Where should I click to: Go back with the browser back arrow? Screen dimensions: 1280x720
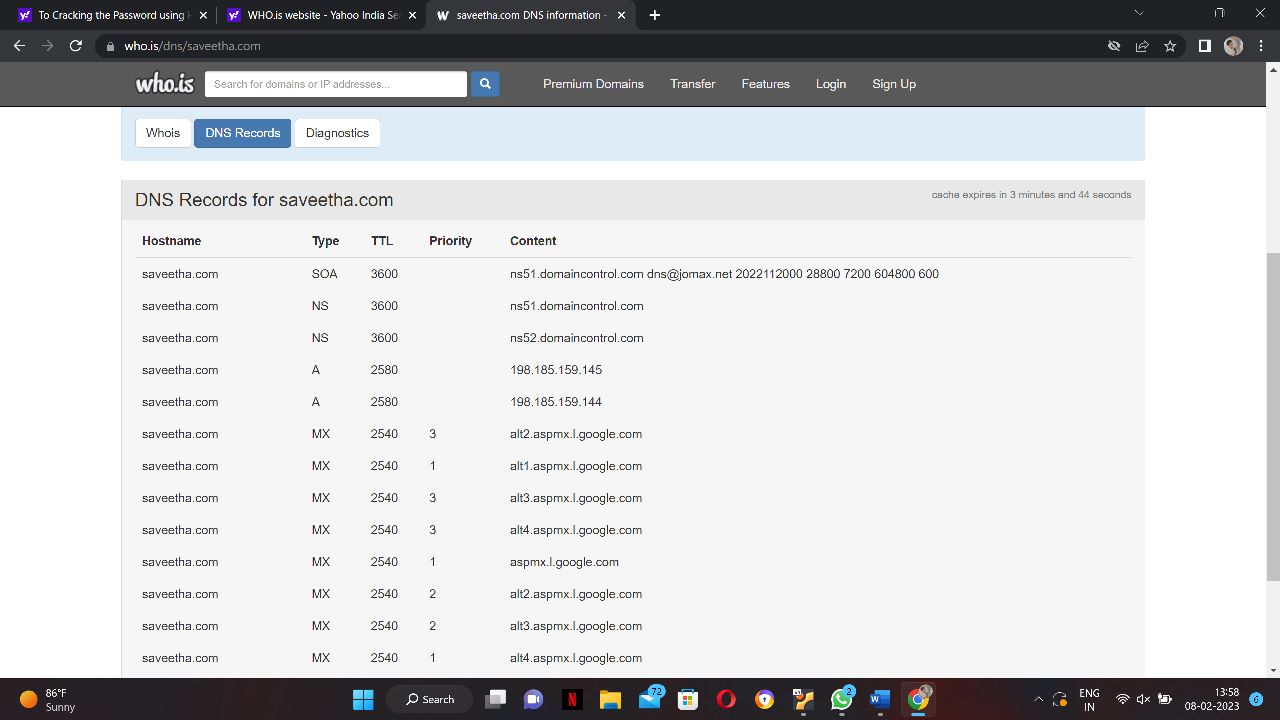[19, 45]
